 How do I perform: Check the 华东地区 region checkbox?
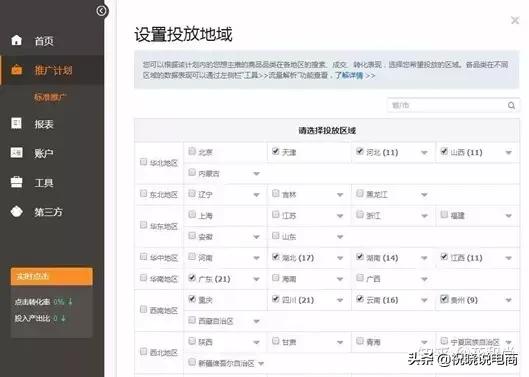(x=143, y=225)
